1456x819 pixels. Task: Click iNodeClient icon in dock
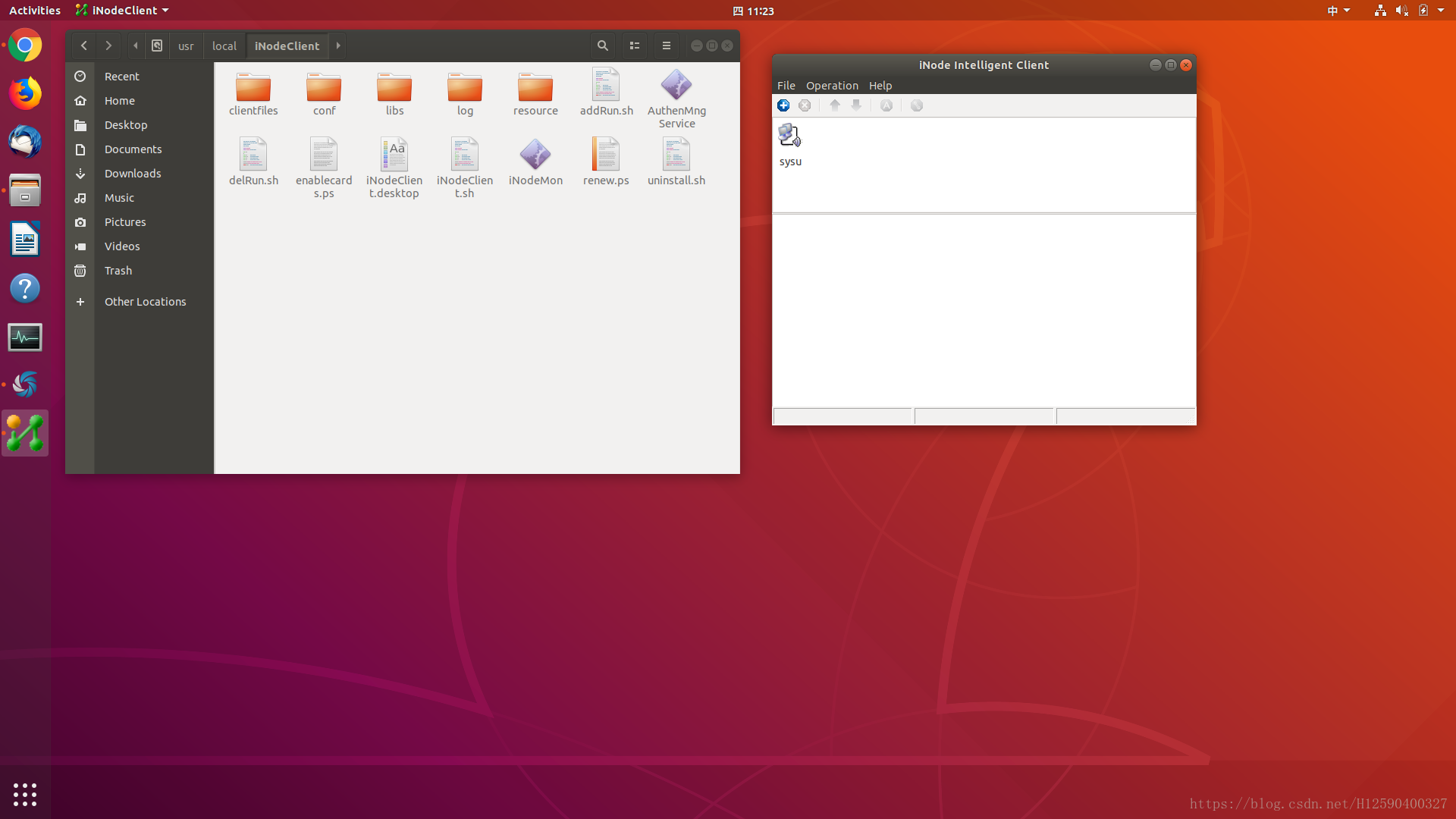25,433
